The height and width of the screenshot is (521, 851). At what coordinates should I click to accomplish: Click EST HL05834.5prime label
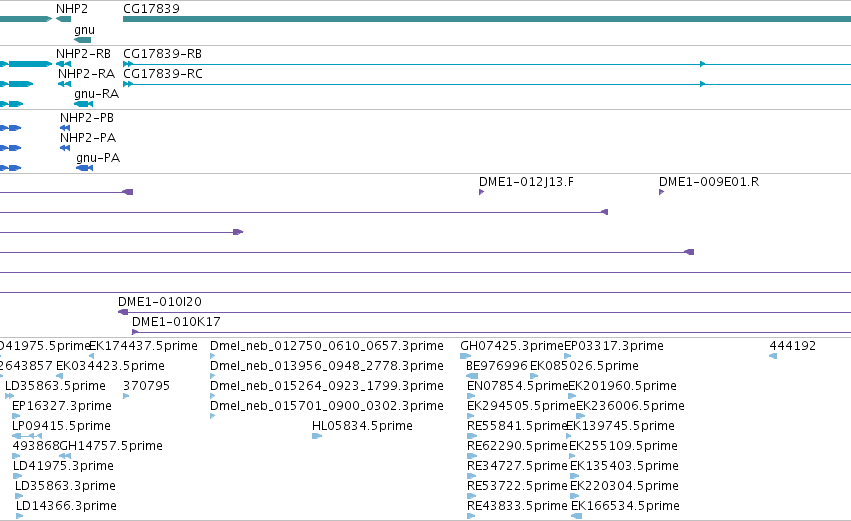(x=362, y=426)
